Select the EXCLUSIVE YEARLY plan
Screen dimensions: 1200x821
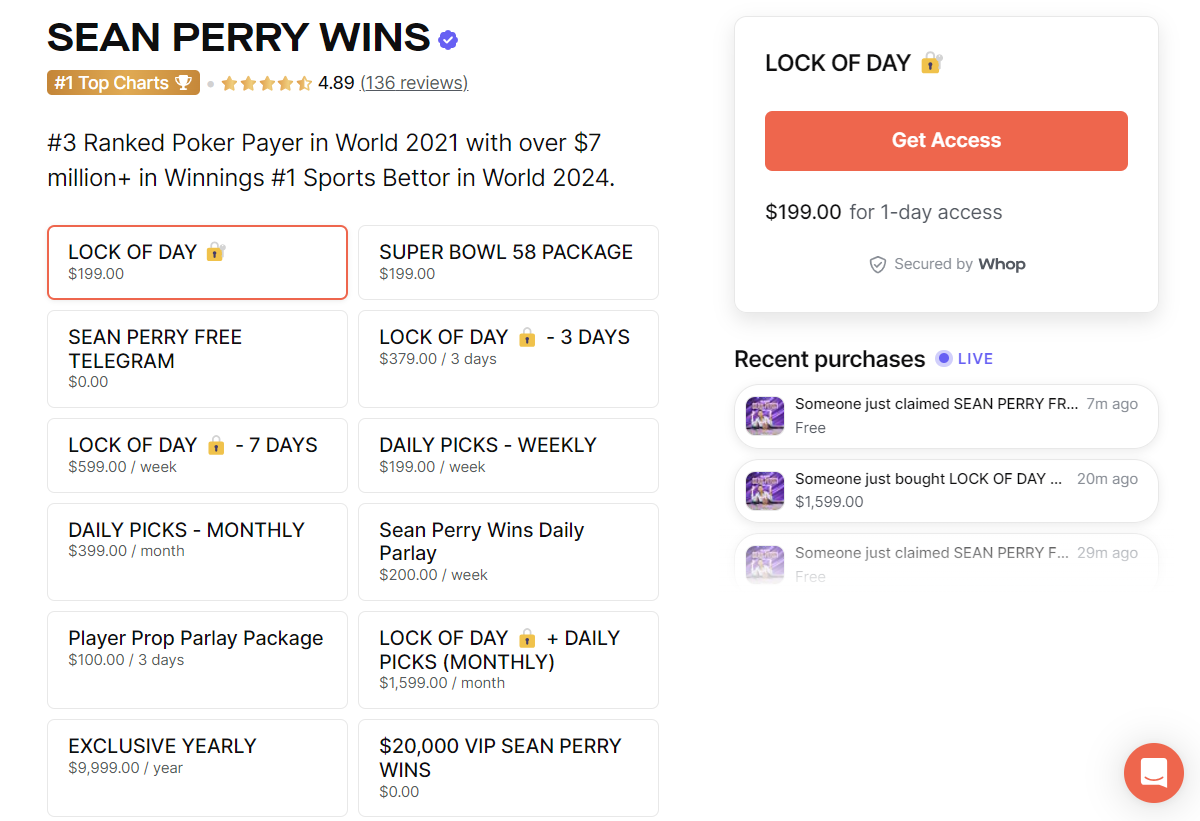coord(197,767)
